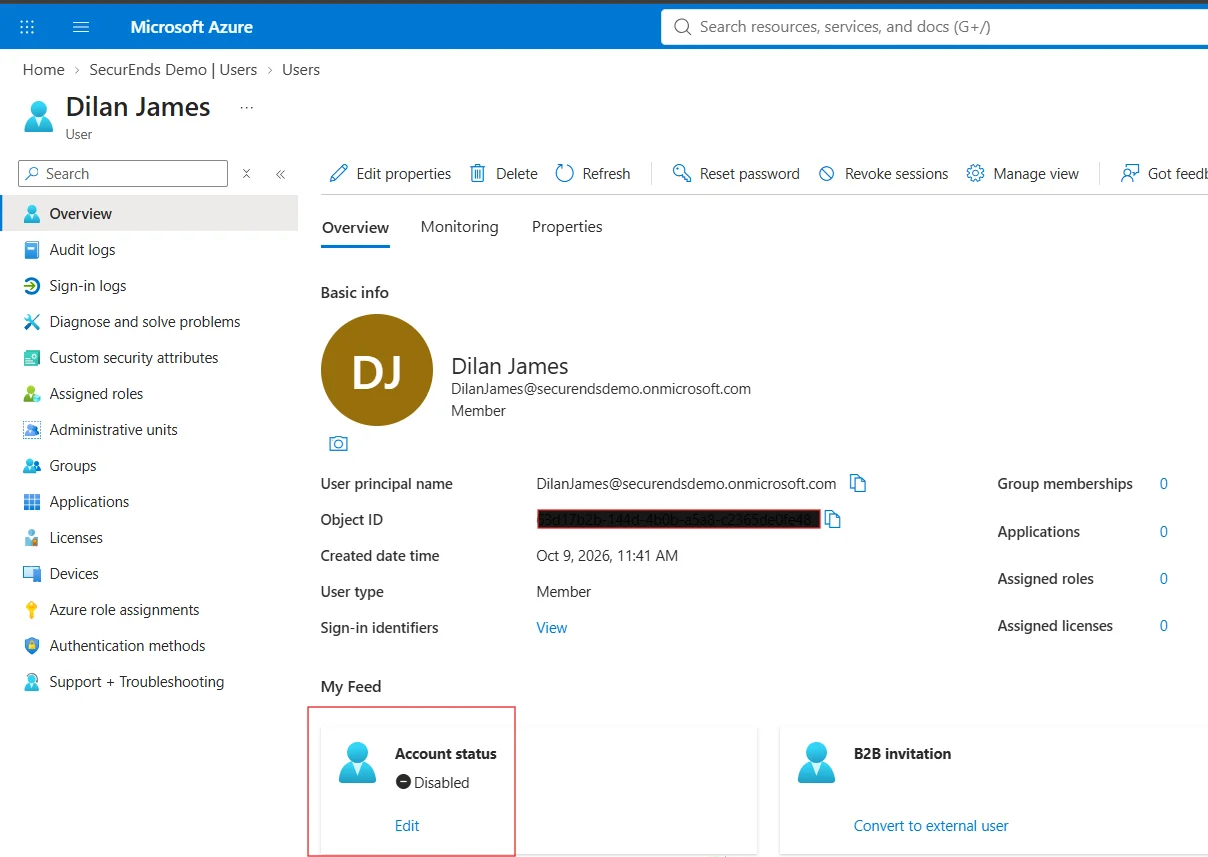The image size is (1208, 857).
Task: Click the Edit properties pencil icon
Action: 340,173
